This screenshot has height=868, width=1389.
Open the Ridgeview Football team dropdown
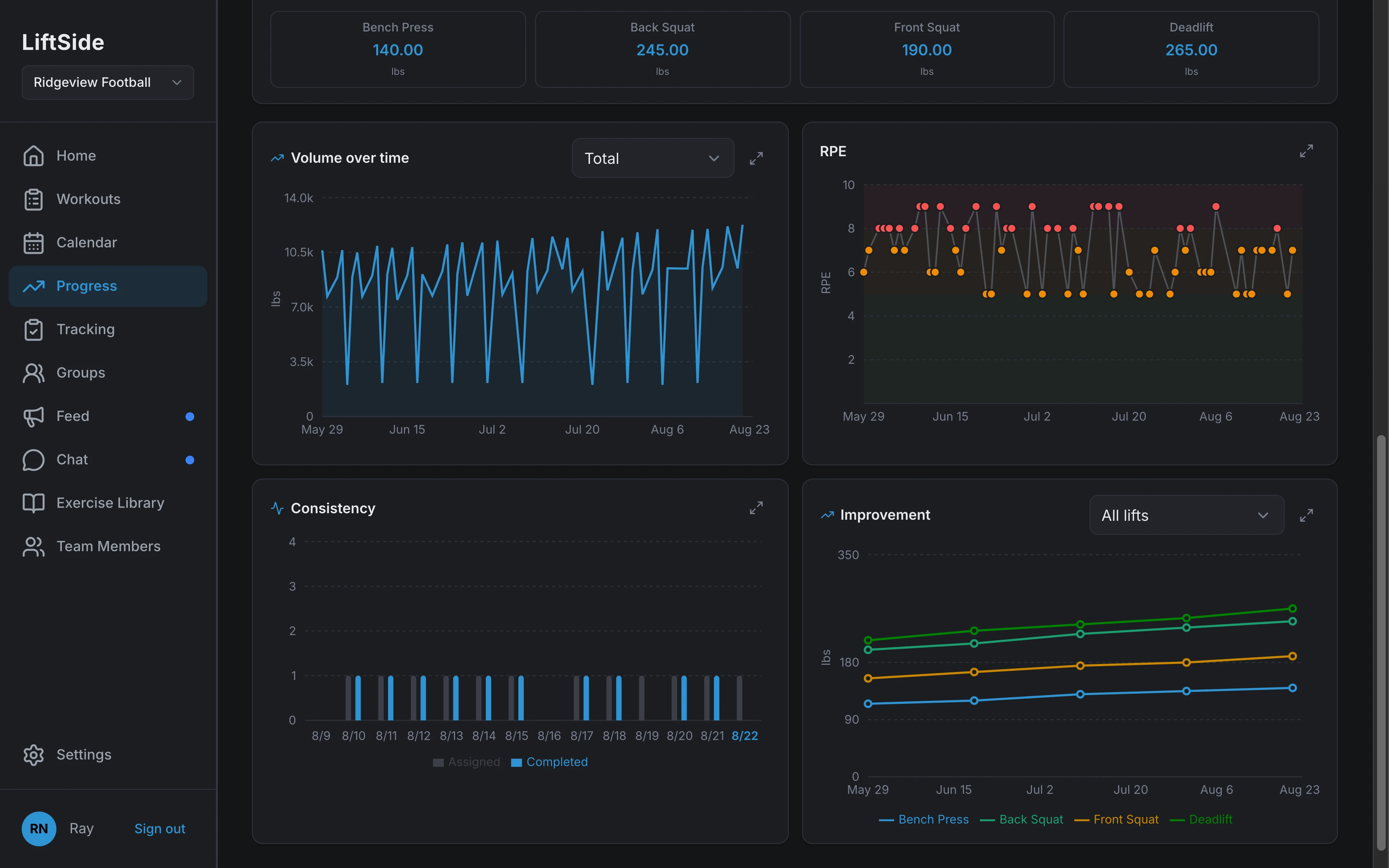(108, 82)
